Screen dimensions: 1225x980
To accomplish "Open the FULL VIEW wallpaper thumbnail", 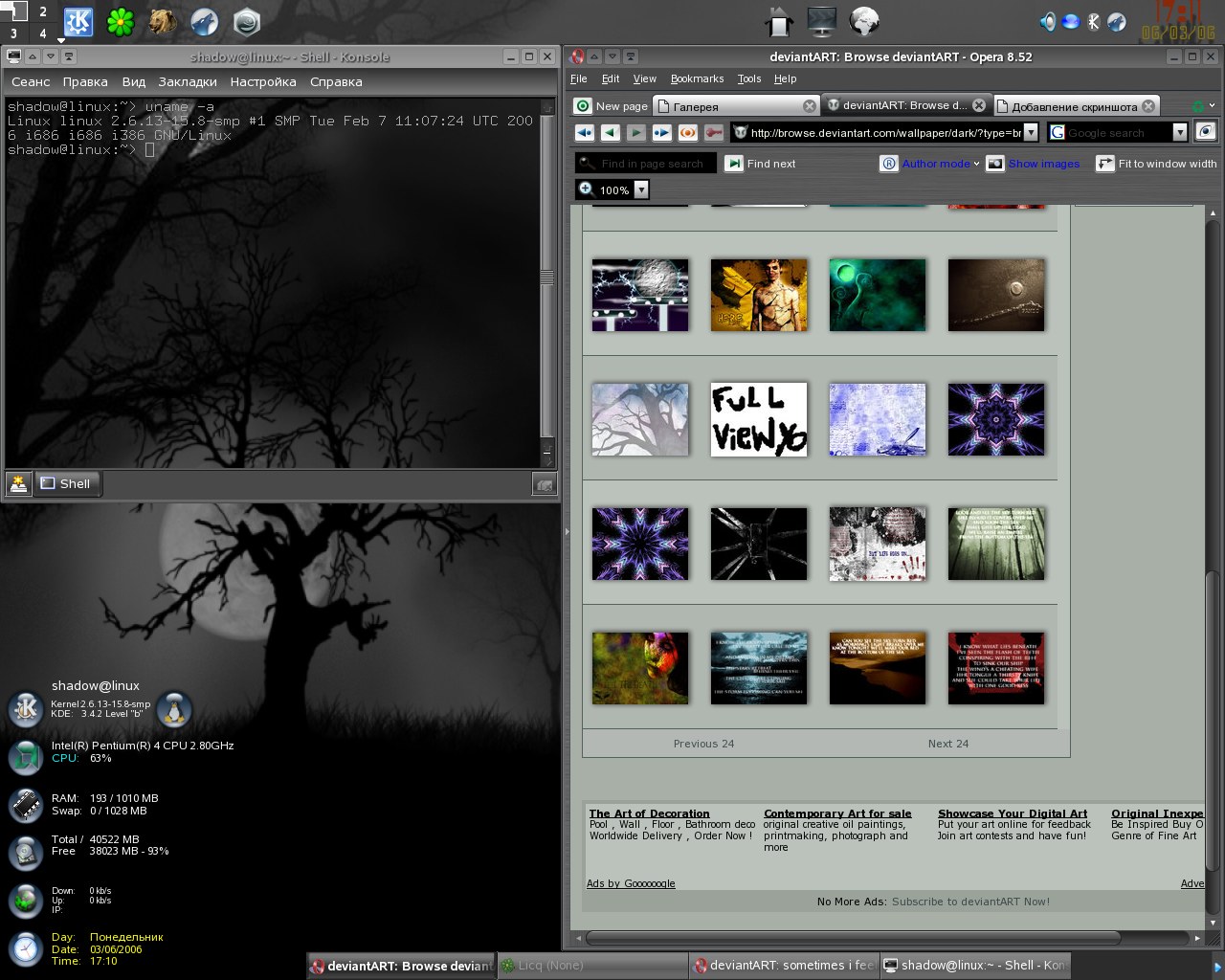I will [759, 419].
